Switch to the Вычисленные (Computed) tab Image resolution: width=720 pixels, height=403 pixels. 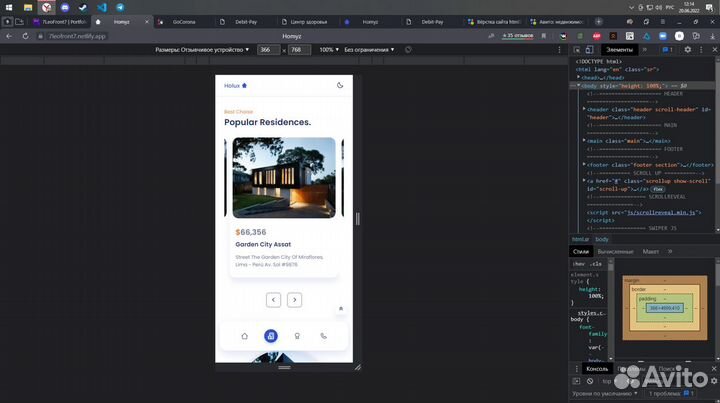click(x=615, y=252)
